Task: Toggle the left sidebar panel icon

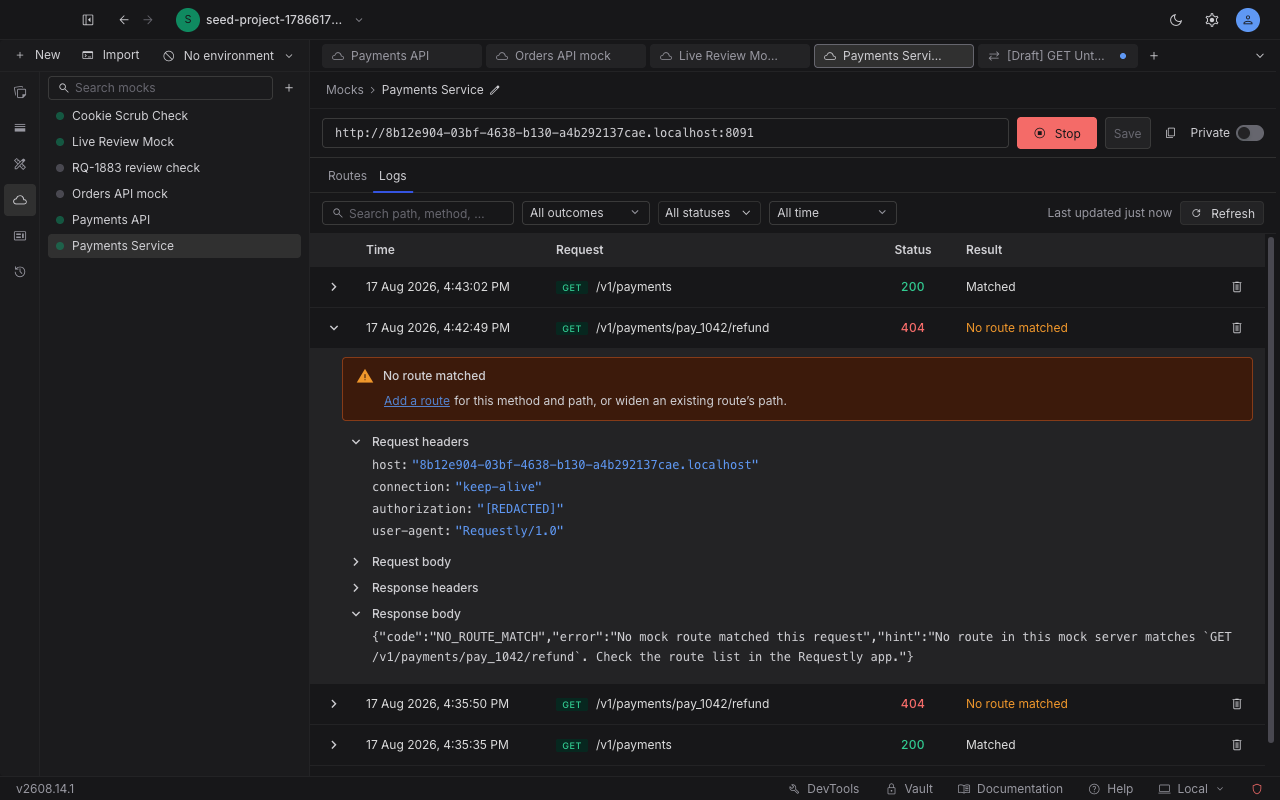Action: point(88,20)
